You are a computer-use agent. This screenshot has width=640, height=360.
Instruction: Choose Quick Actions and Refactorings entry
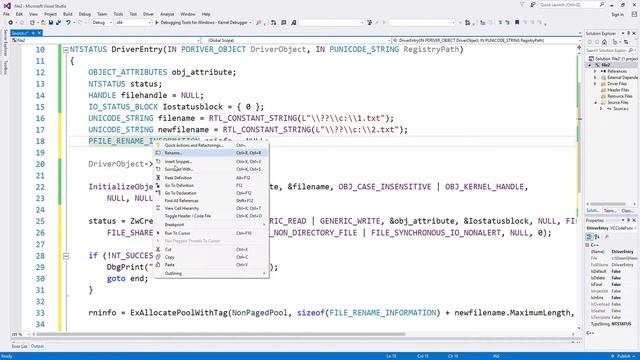(211, 145)
